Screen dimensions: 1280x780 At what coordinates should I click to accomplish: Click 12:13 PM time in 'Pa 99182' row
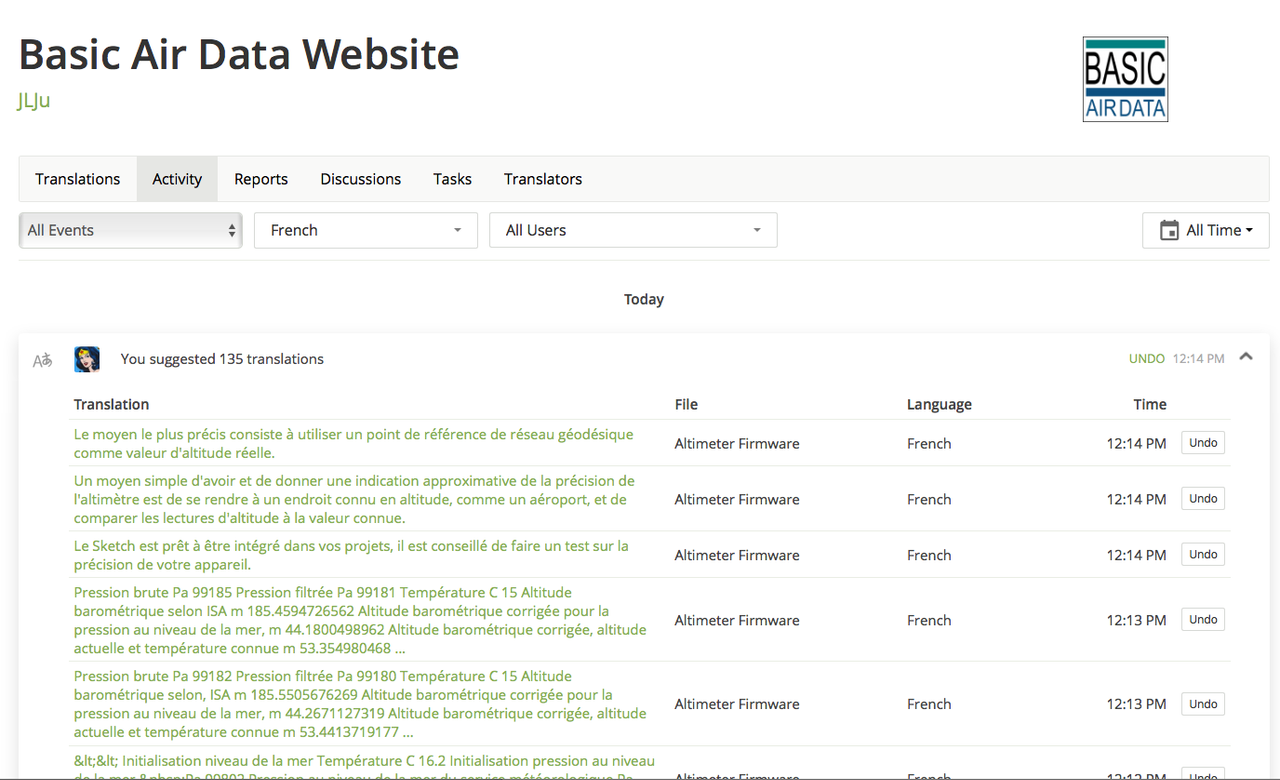1136,704
